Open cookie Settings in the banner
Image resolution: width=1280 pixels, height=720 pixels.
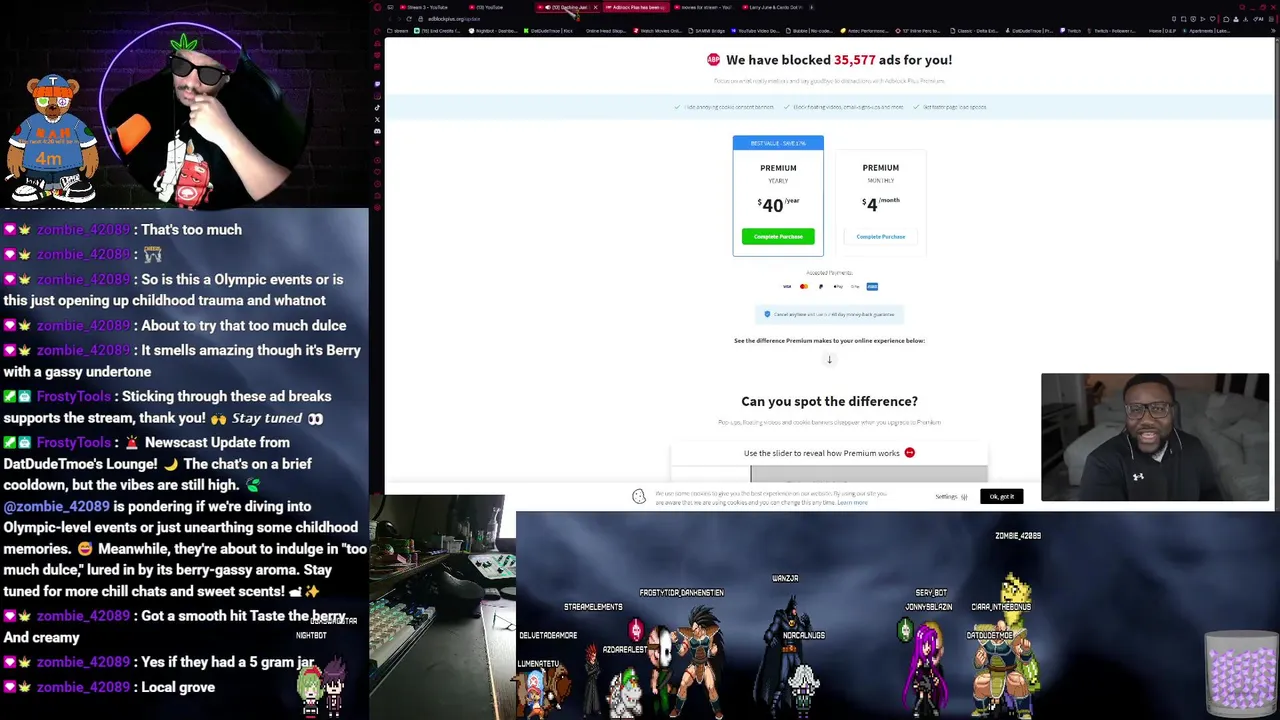tap(951, 497)
